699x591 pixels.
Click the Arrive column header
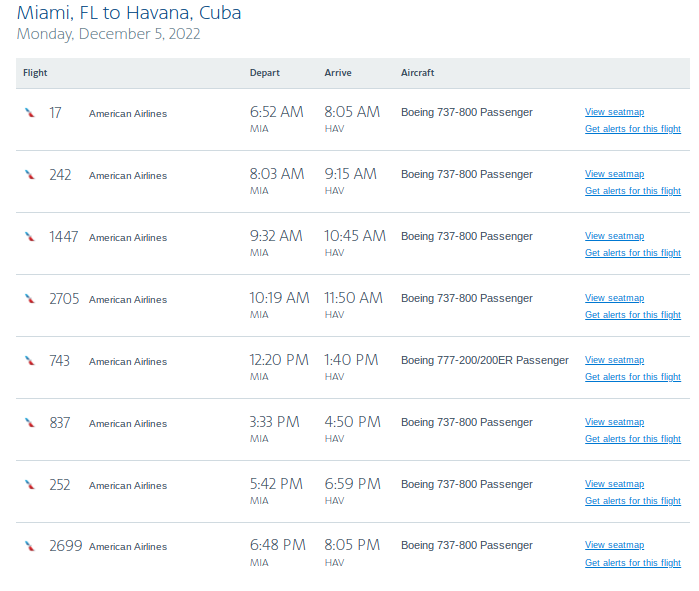click(x=338, y=73)
